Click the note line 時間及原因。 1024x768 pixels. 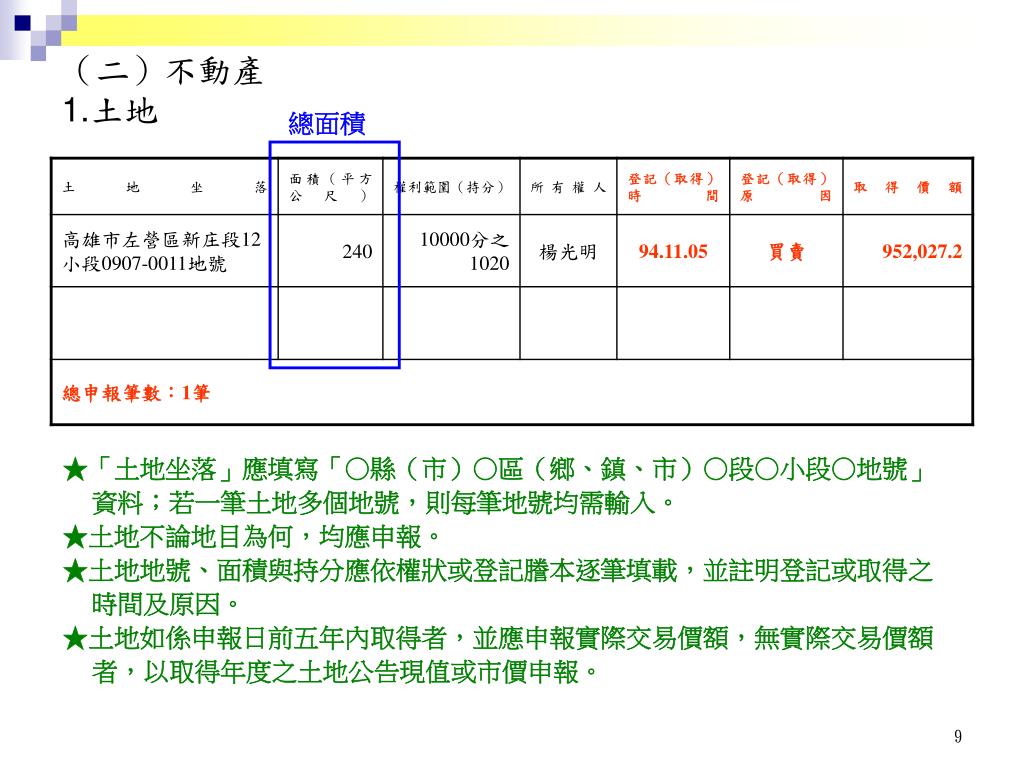pyautogui.click(x=166, y=605)
